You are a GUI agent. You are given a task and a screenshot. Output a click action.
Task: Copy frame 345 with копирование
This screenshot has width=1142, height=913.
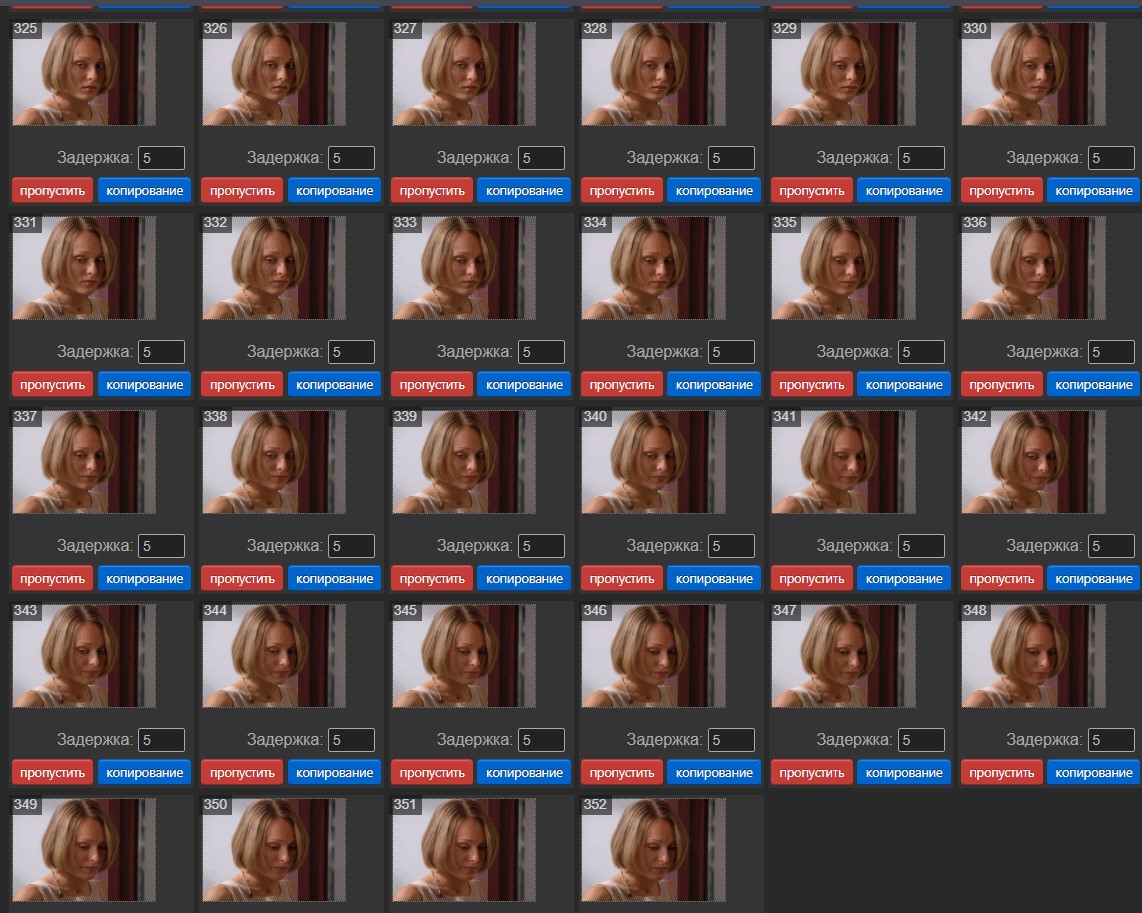pyautogui.click(x=524, y=772)
